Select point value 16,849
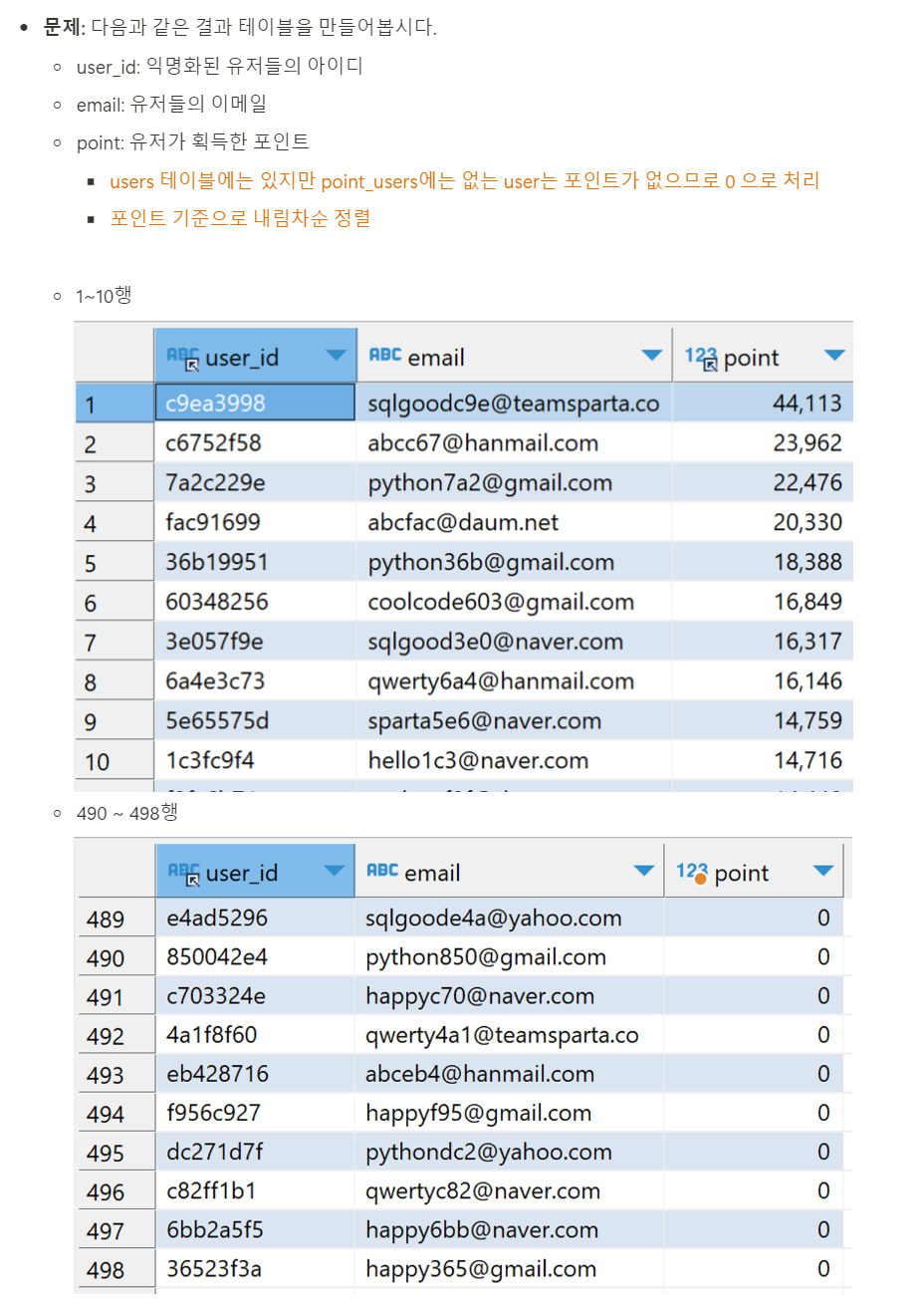The height and width of the screenshot is (1309, 924). (763, 602)
